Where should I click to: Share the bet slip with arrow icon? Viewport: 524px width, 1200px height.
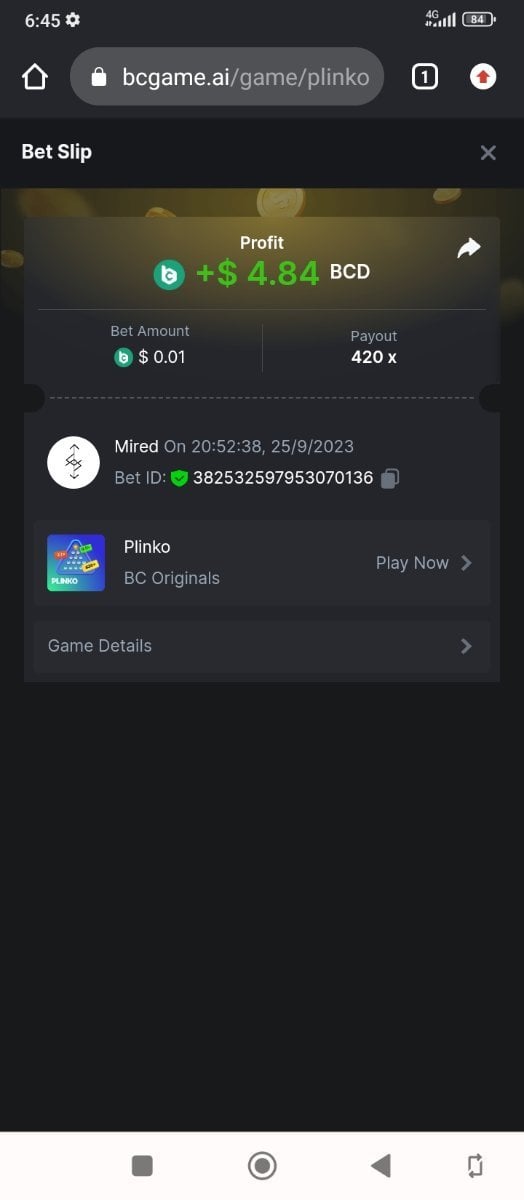(469, 249)
